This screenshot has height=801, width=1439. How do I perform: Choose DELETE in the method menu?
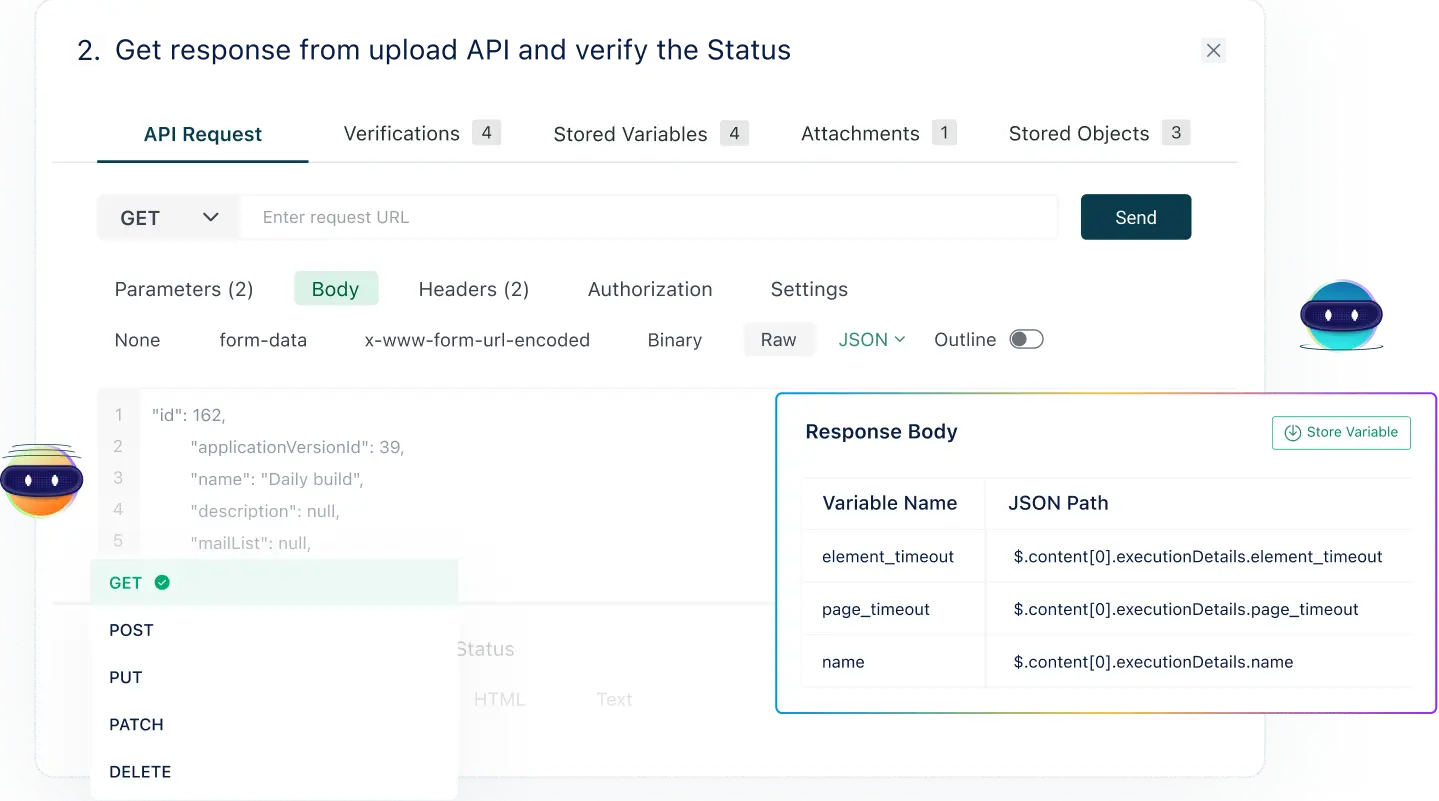[x=140, y=771]
